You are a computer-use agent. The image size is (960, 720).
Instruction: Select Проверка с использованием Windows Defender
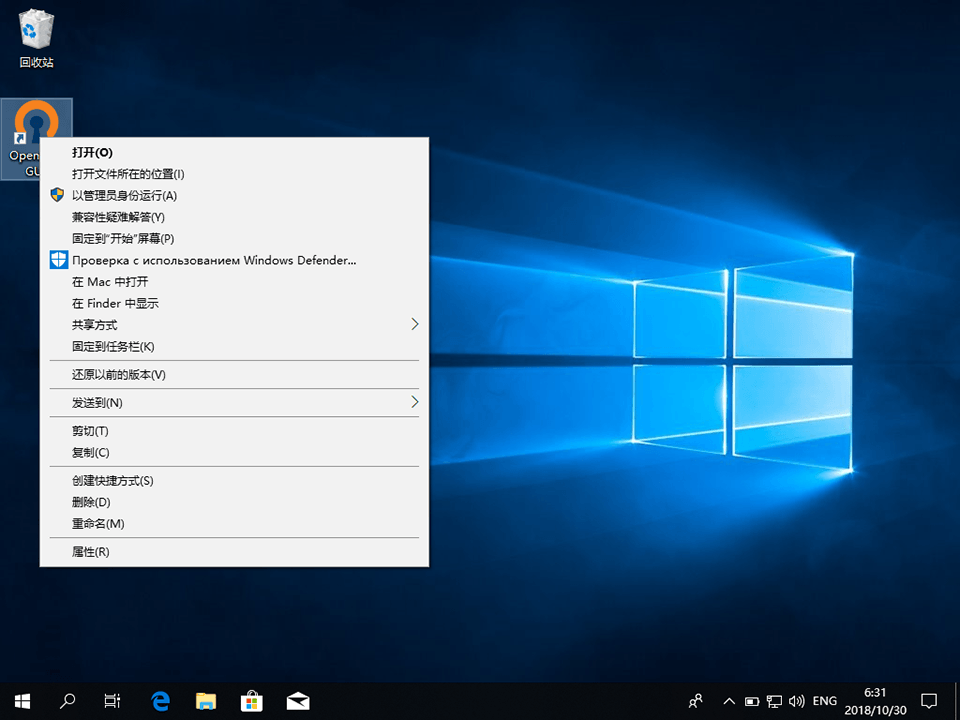[234, 260]
